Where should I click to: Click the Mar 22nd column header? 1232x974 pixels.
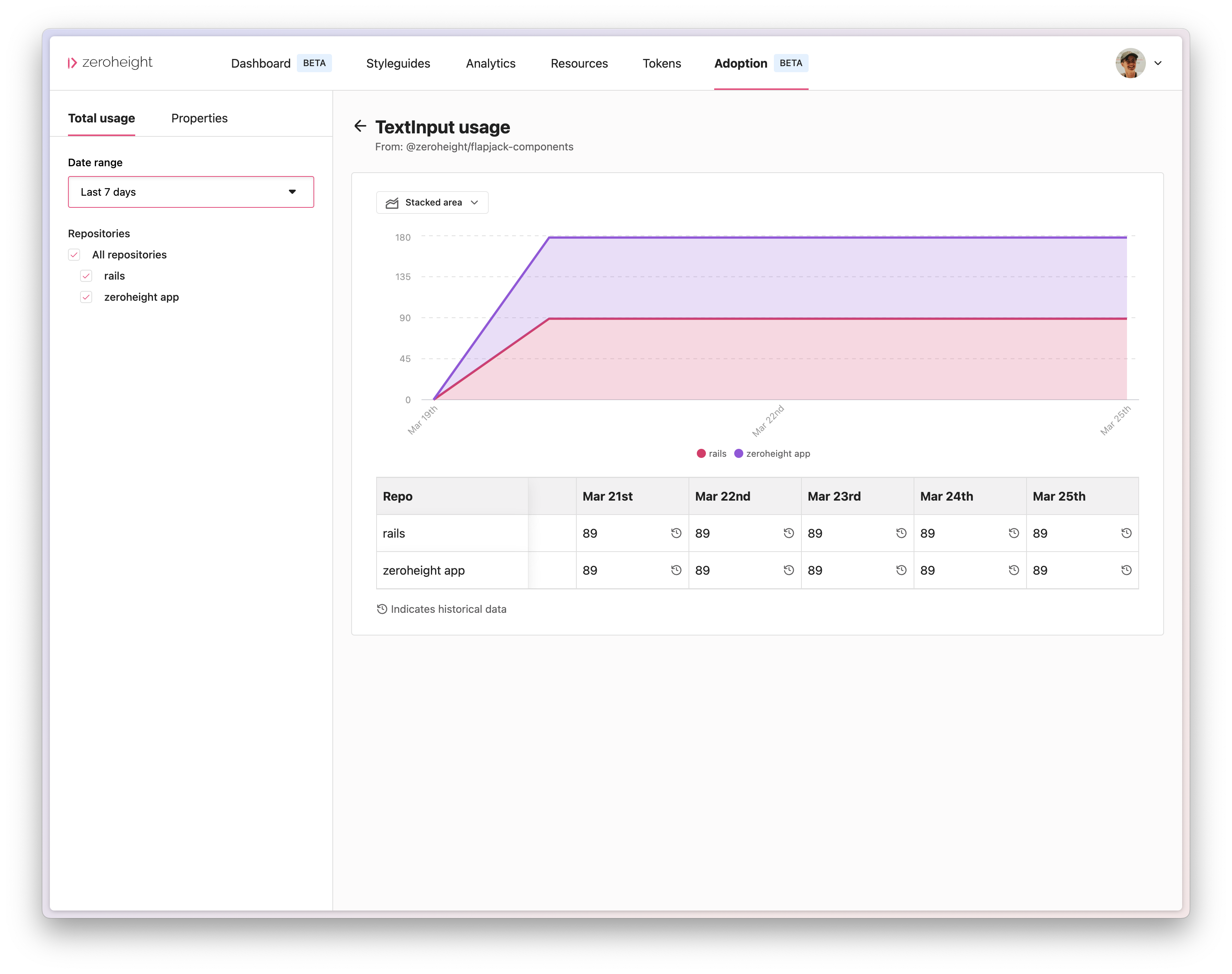click(x=744, y=496)
